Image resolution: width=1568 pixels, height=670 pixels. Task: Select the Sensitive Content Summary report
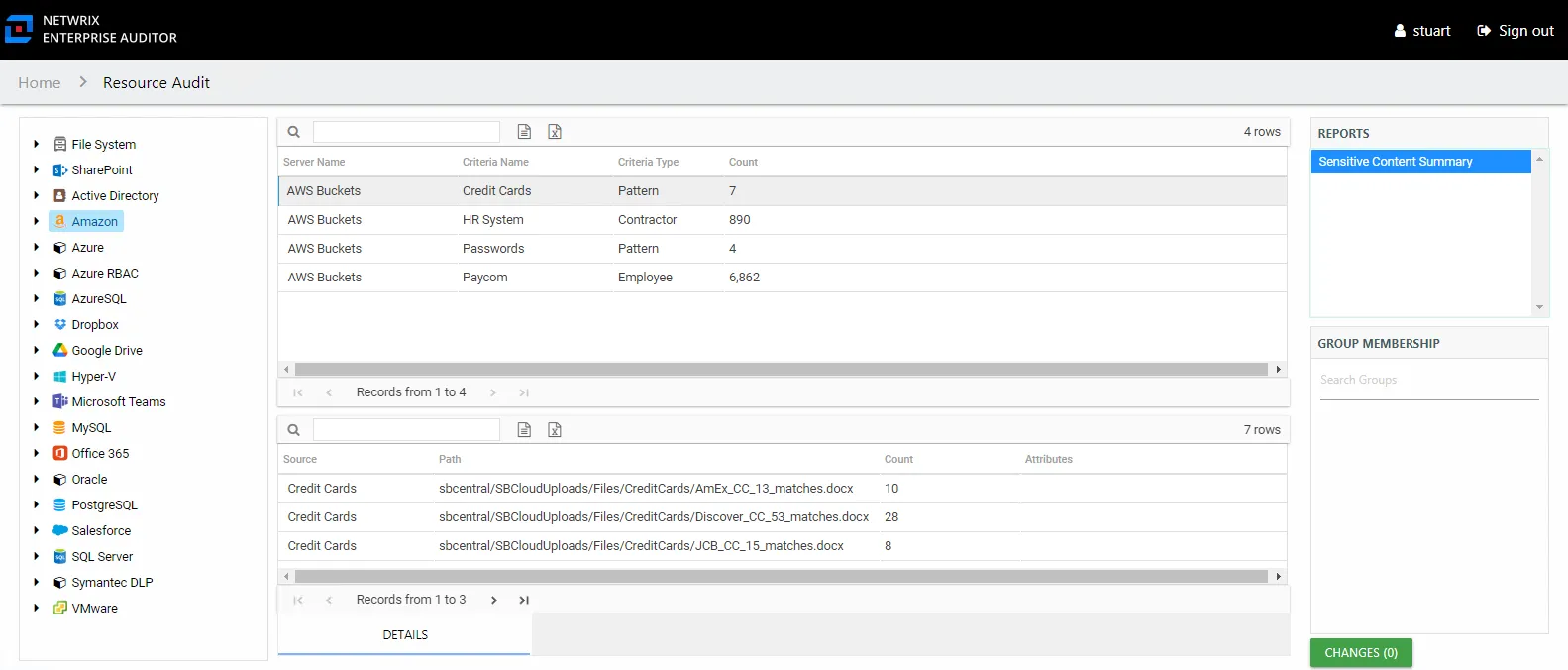pos(1421,162)
